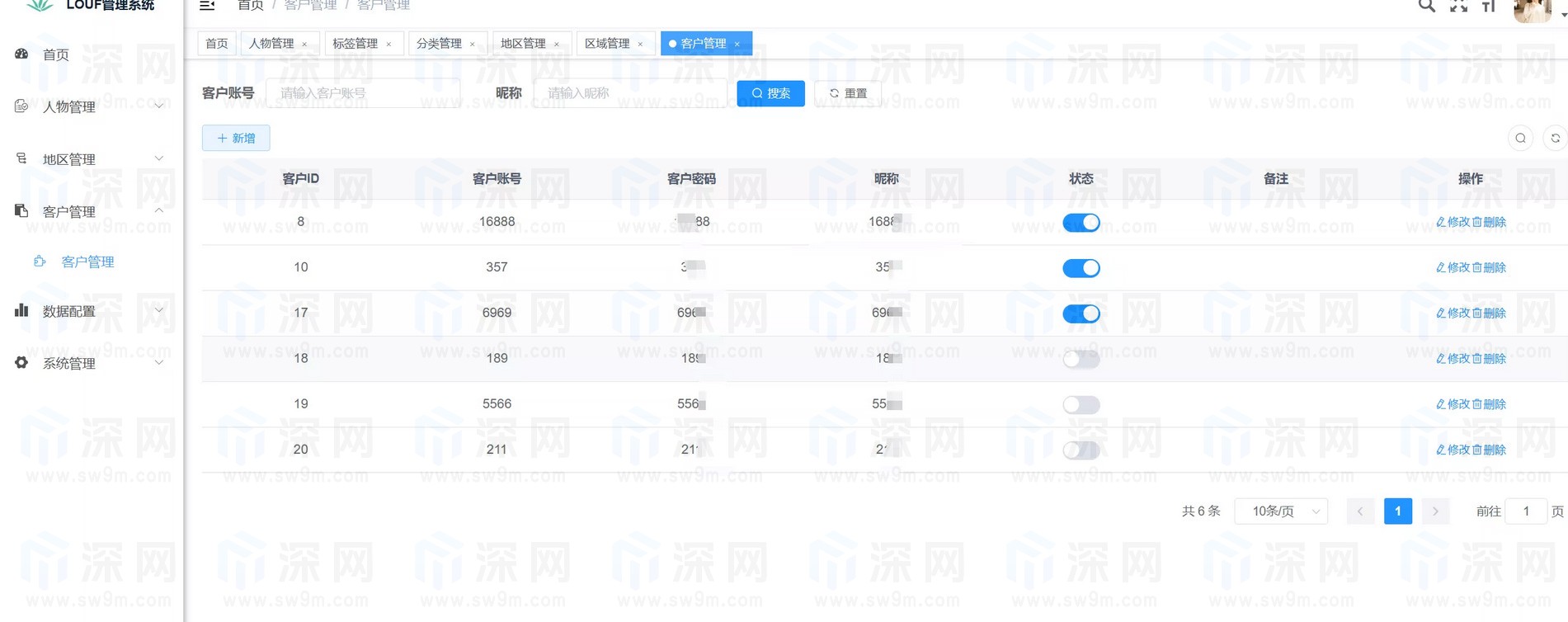Open the 10条/页 page size dropdown
Screen dimensions: 1568x622
pos(1281,511)
